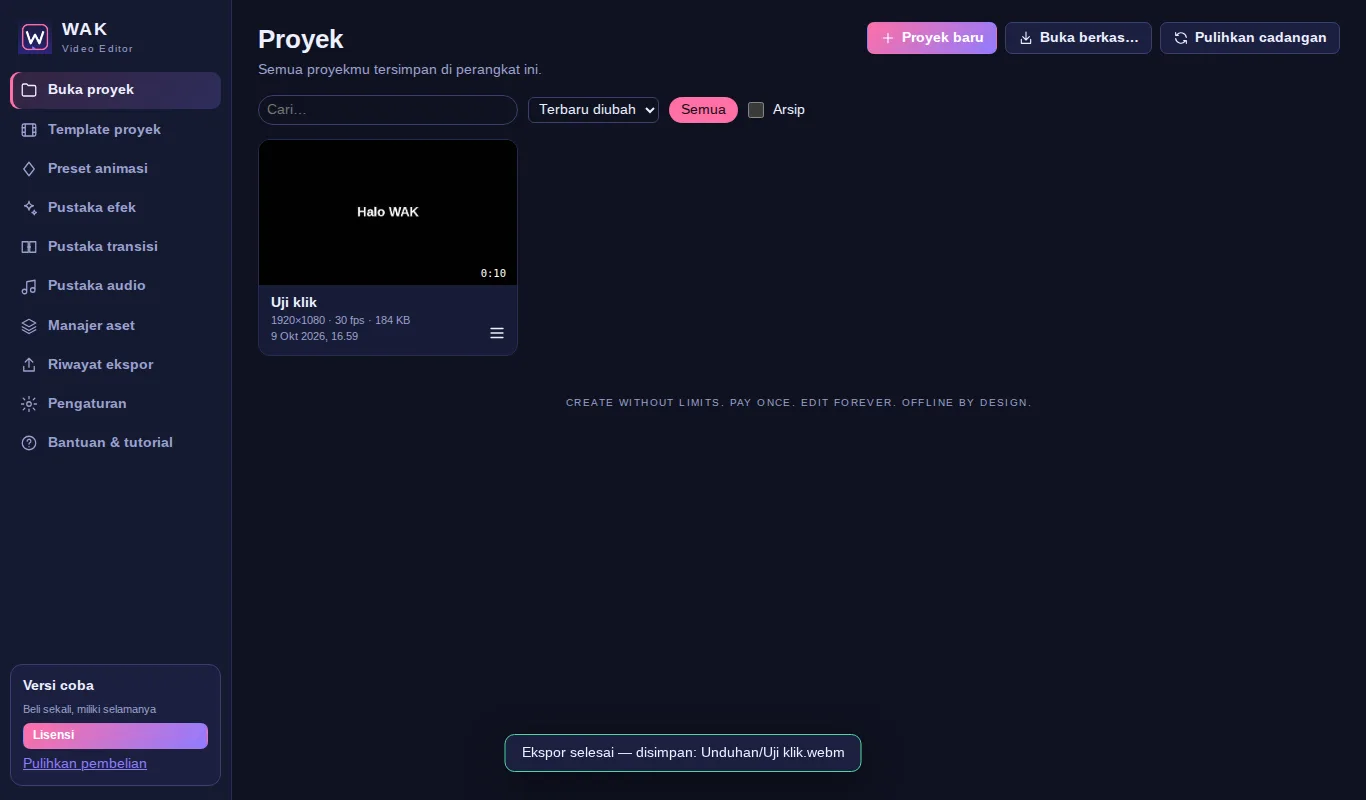Click the music note icon beside Pustaka audio
Image resolution: width=1366 pixels, height=800 pixels.
[x=29, y=286]
